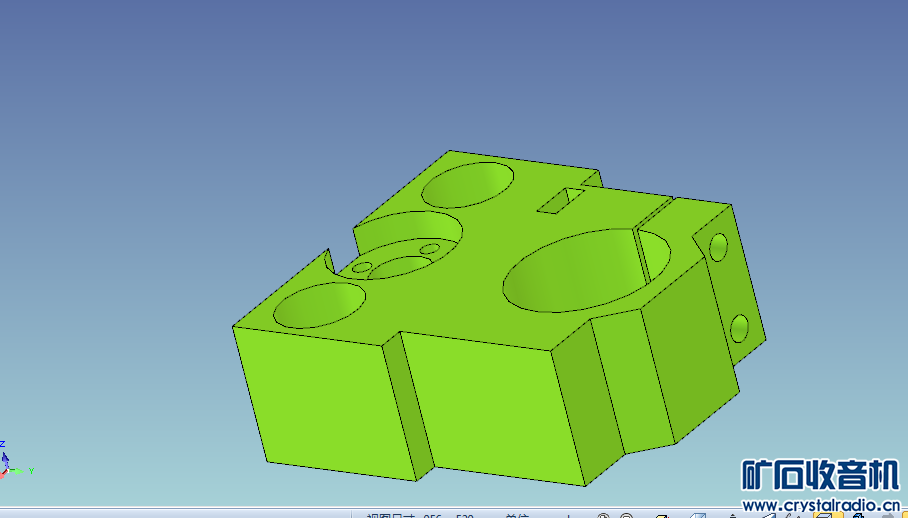Select the lower hole on the right end plate
Screen dimensions: 908x518
739,329
